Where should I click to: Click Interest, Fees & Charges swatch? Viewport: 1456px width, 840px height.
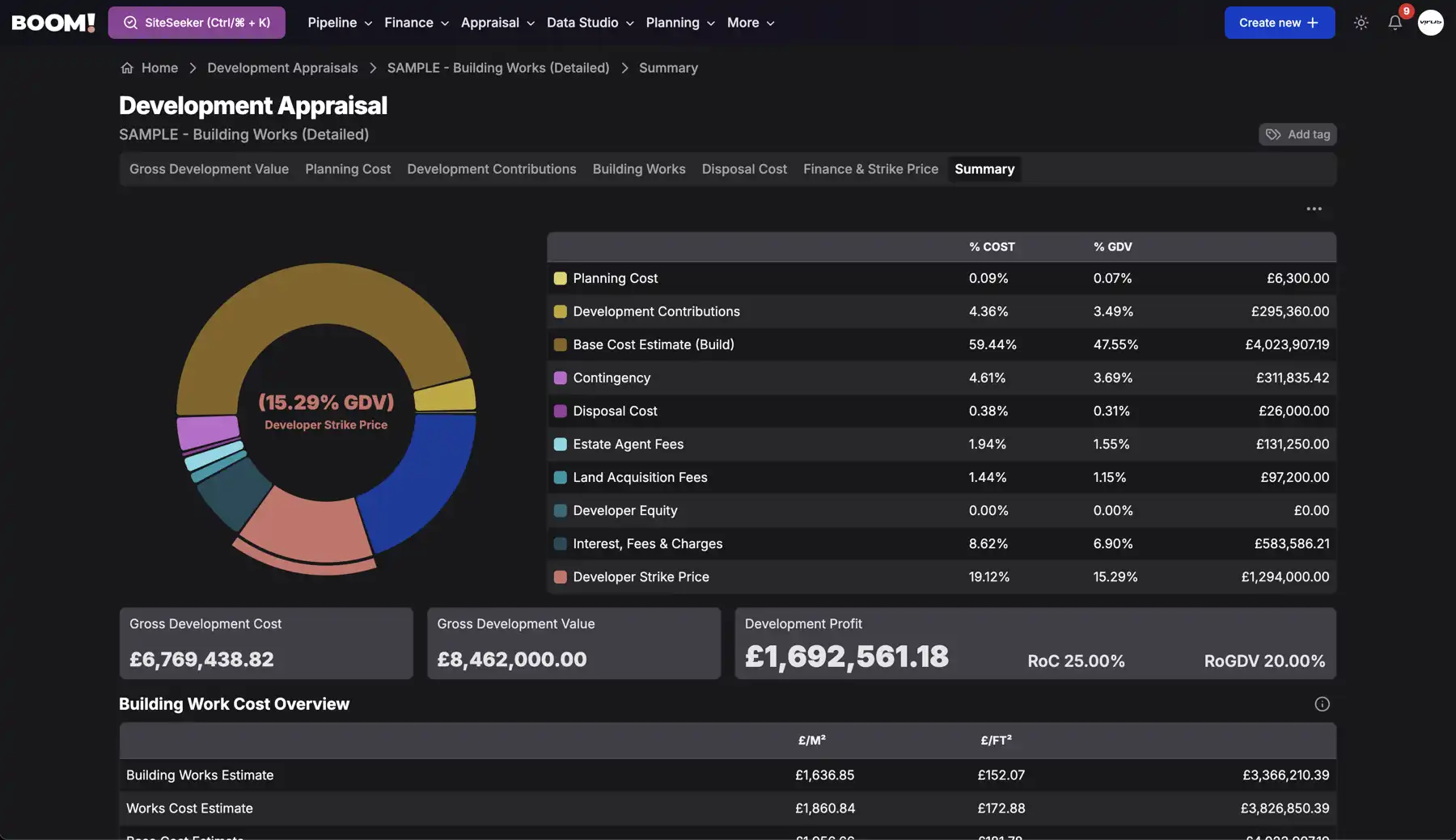[560, 543]
